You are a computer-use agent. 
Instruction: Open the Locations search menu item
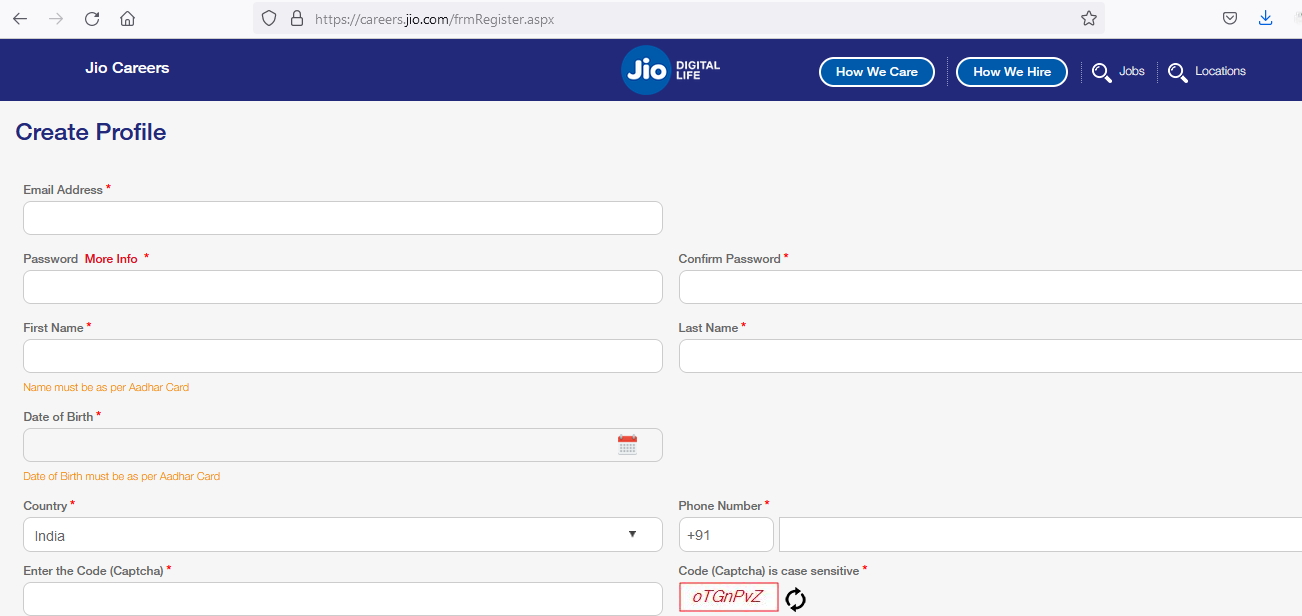1207,72
